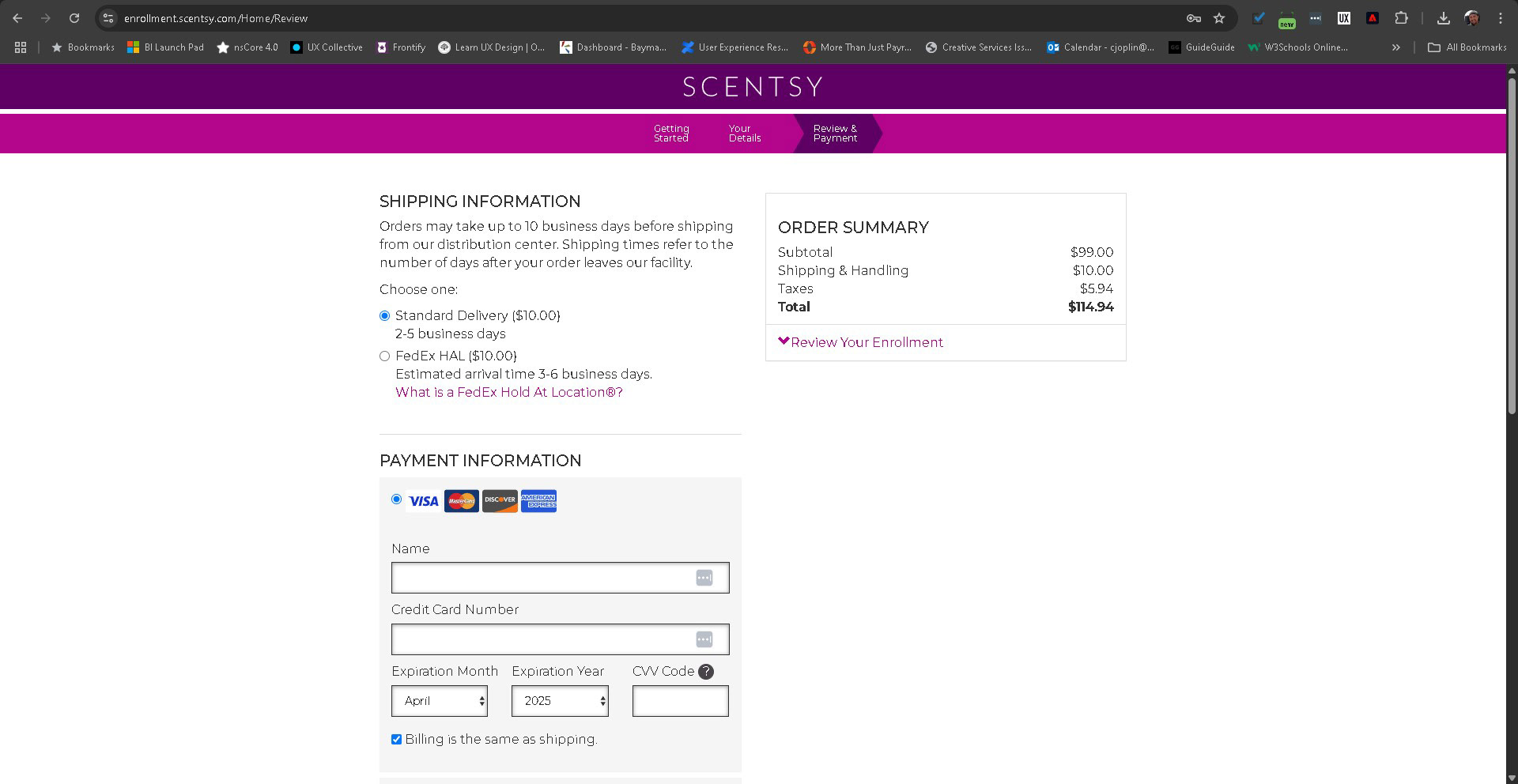Click autofill icon in Credit Card Number field

[x=704, y=639]
